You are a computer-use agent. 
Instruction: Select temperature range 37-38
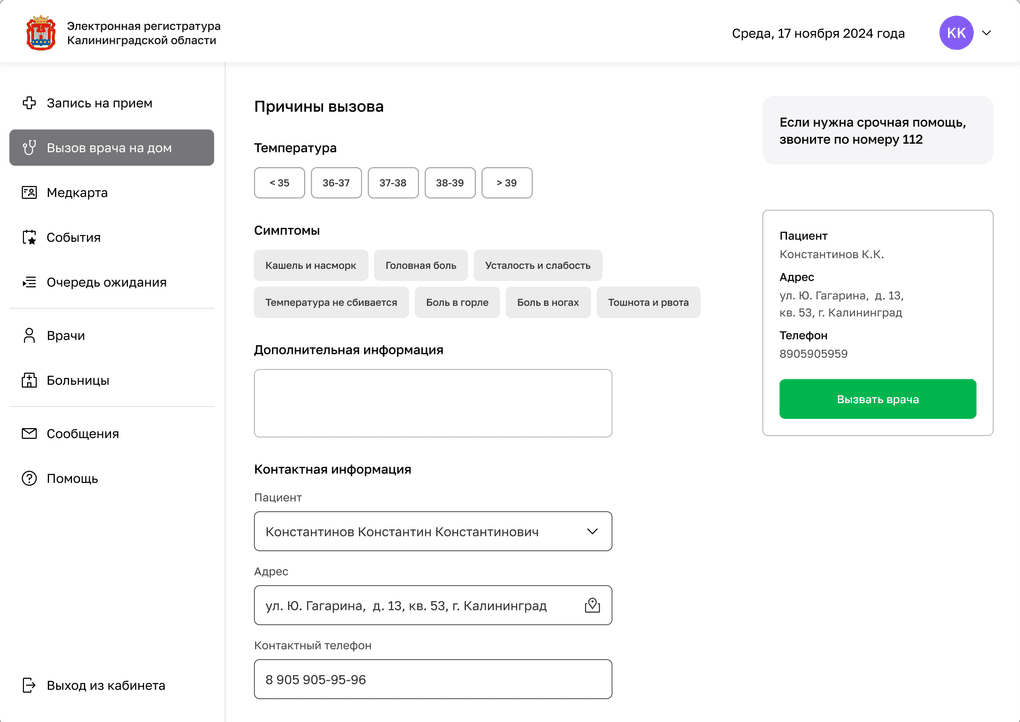(393, 183)
